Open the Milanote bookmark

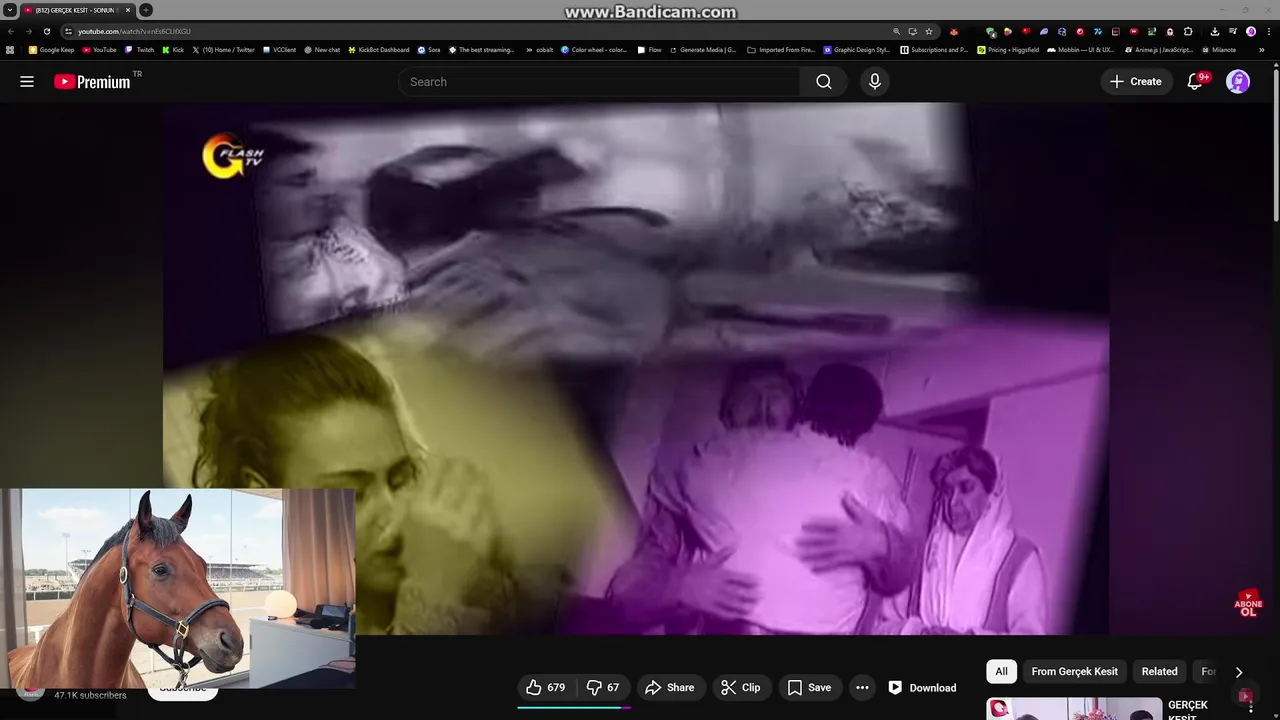(1219, 49)
